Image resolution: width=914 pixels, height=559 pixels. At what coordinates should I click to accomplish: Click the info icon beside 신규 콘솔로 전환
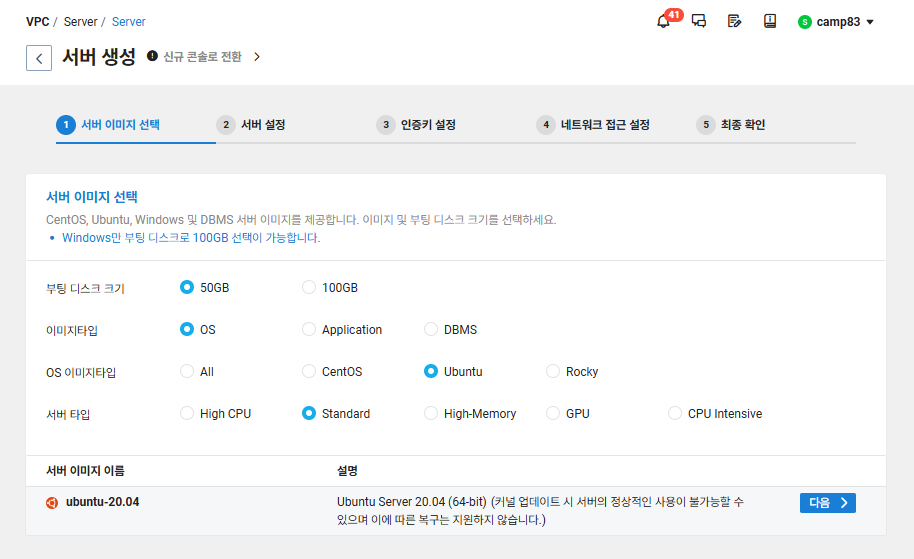pyautogui.click(x=152, y=56)
